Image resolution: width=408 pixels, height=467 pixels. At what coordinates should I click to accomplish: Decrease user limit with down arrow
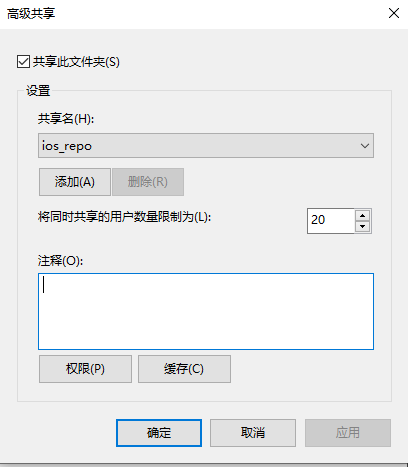(362, 227)
